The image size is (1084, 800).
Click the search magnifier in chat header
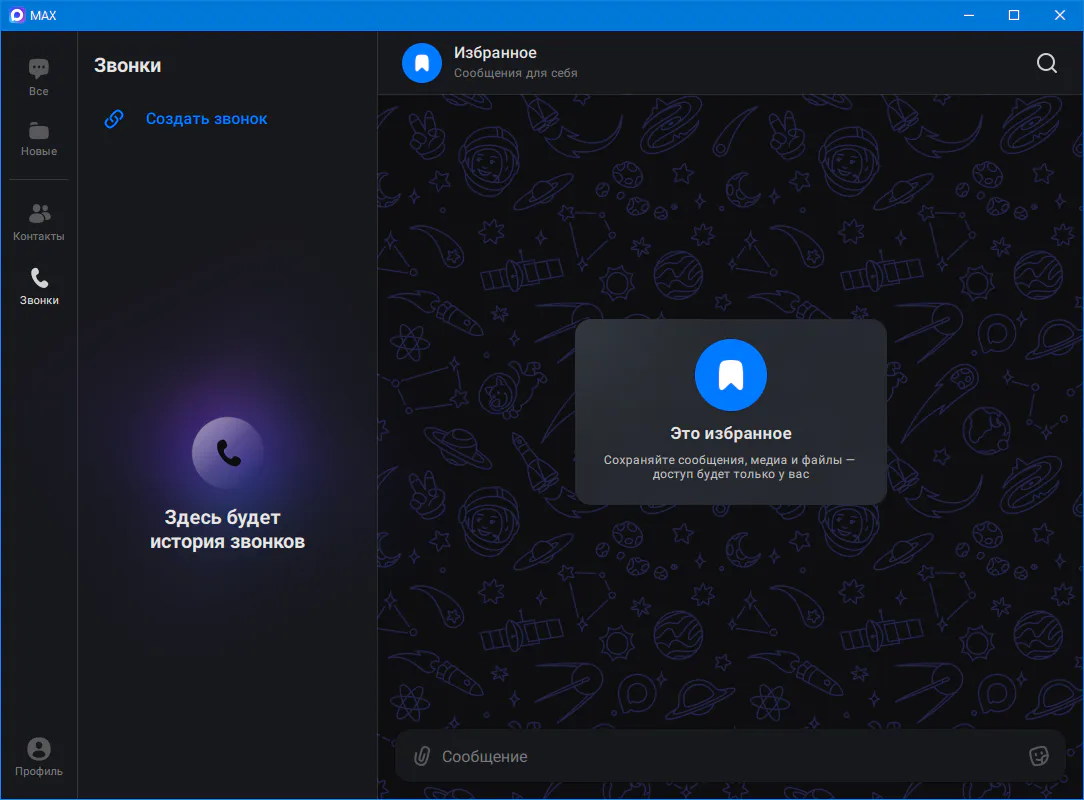[x=1046, y=63]
